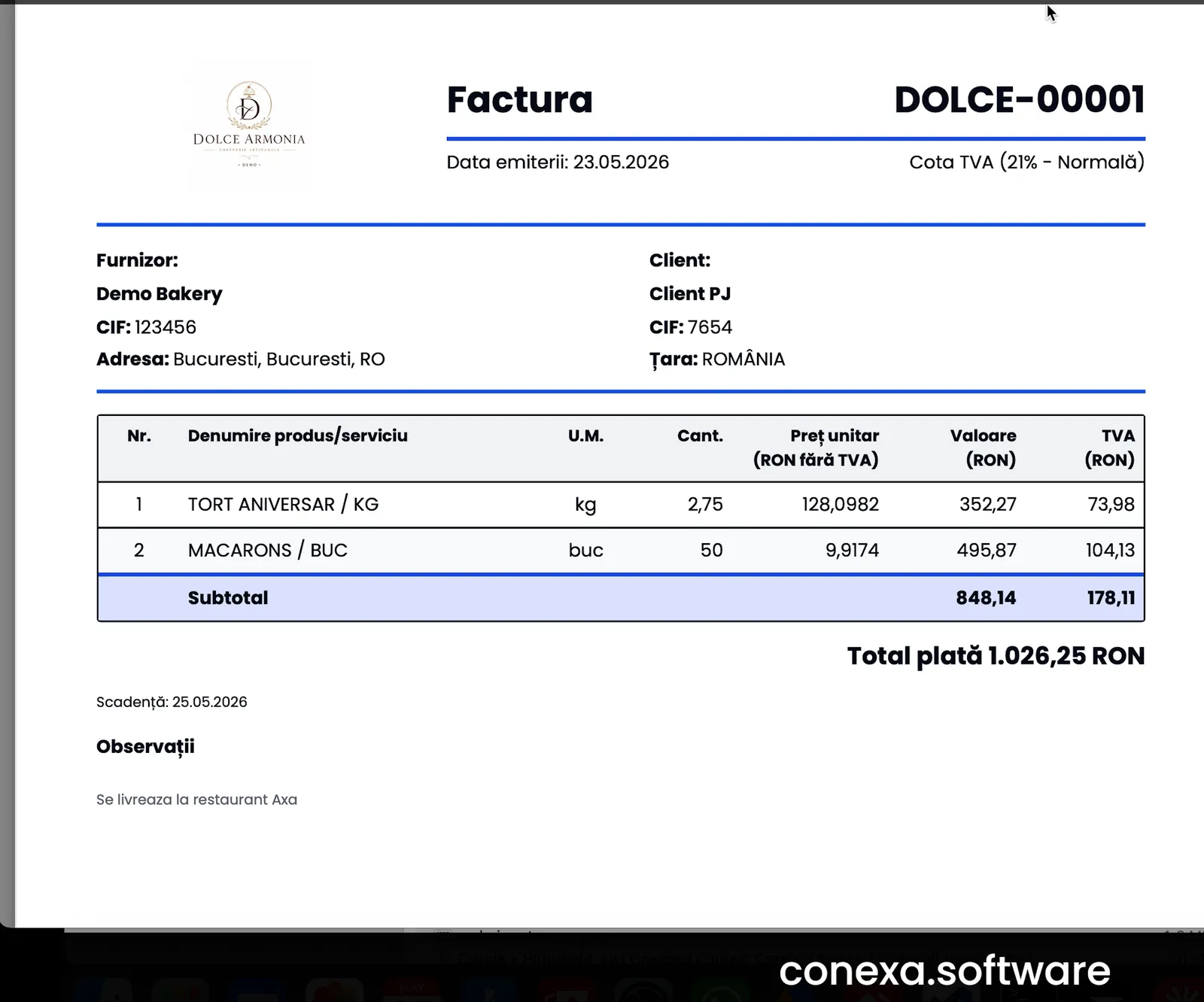The height and width of the screenshot is (1002, 1204).
Task: Select the client name "Client PJ"
Action: 690,294
